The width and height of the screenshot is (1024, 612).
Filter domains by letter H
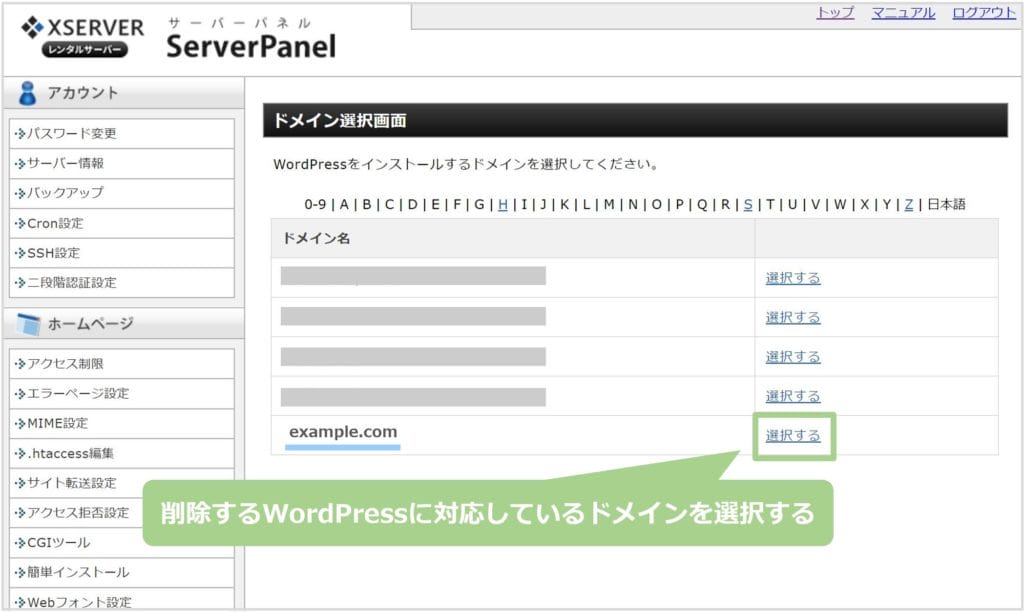pyautogui.click(x=503, y=204)
